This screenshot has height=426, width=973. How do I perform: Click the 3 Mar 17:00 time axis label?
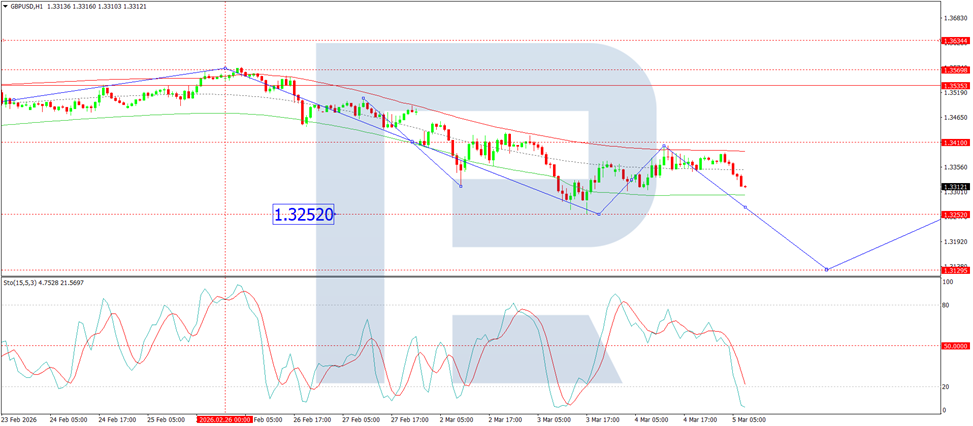pyautogui.click(x=601, y=420)
